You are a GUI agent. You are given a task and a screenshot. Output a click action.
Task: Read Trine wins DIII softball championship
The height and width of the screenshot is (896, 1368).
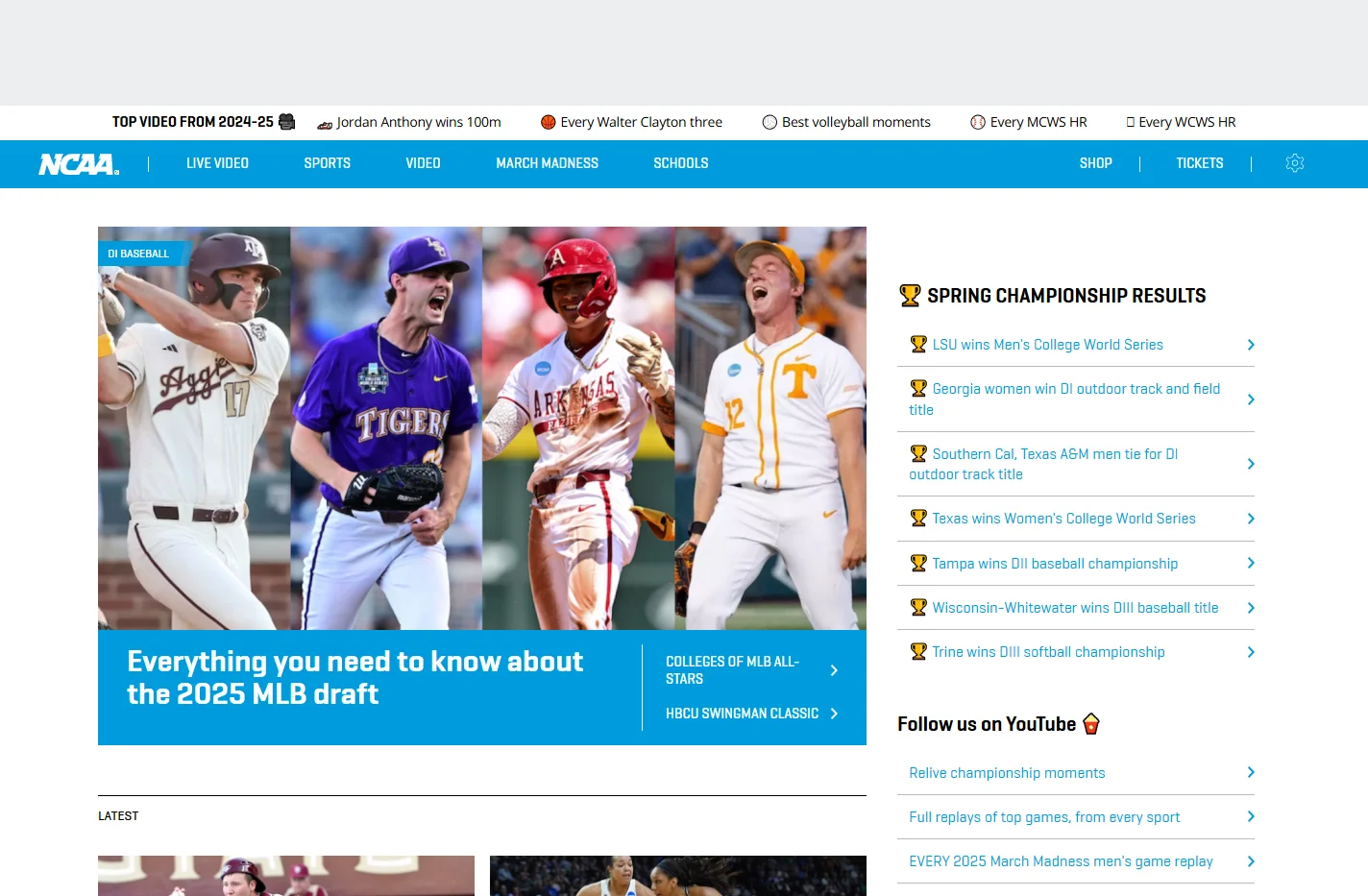tap(1048, 652)
